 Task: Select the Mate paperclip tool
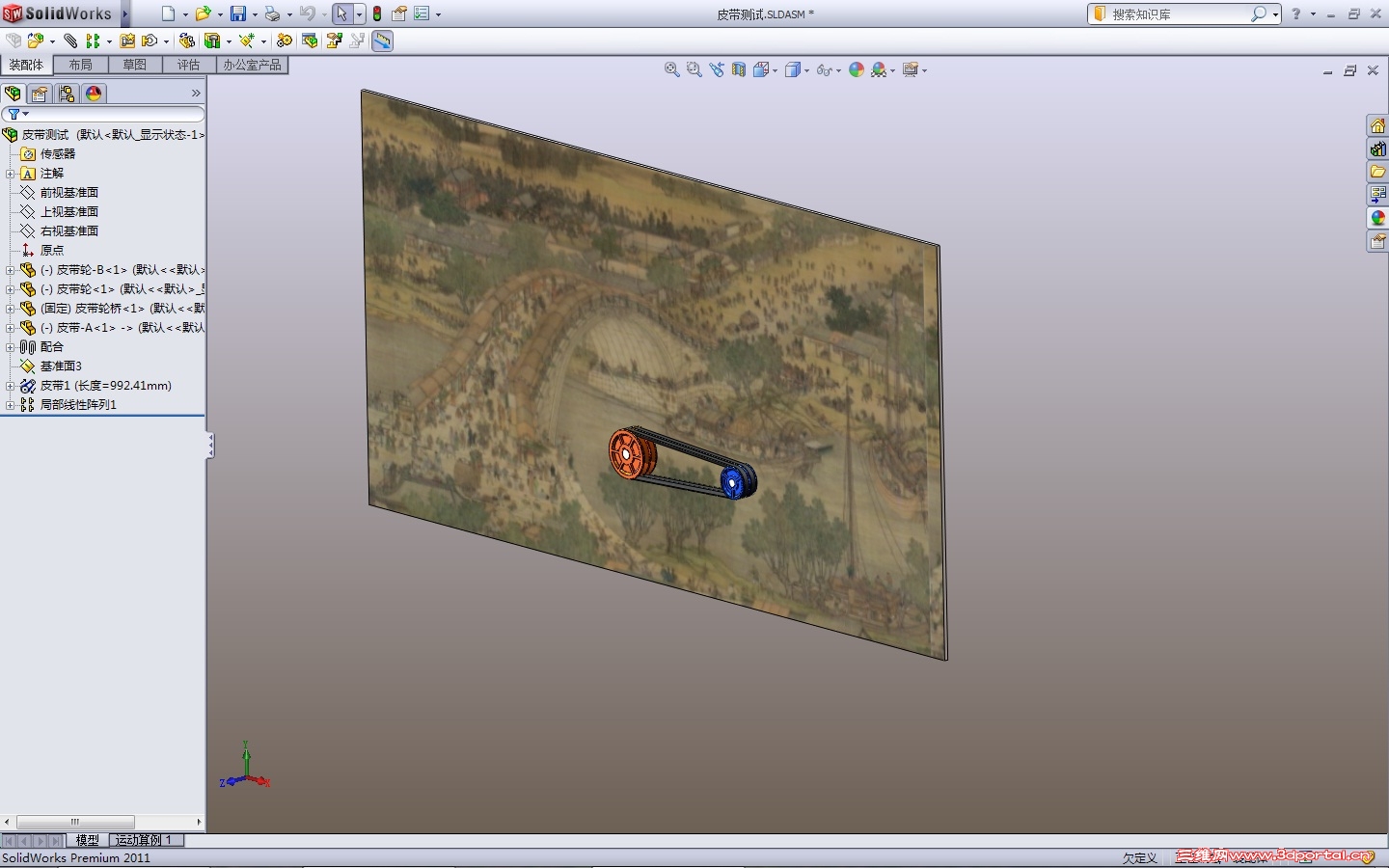pyautogui.click(x=70, y=41)
